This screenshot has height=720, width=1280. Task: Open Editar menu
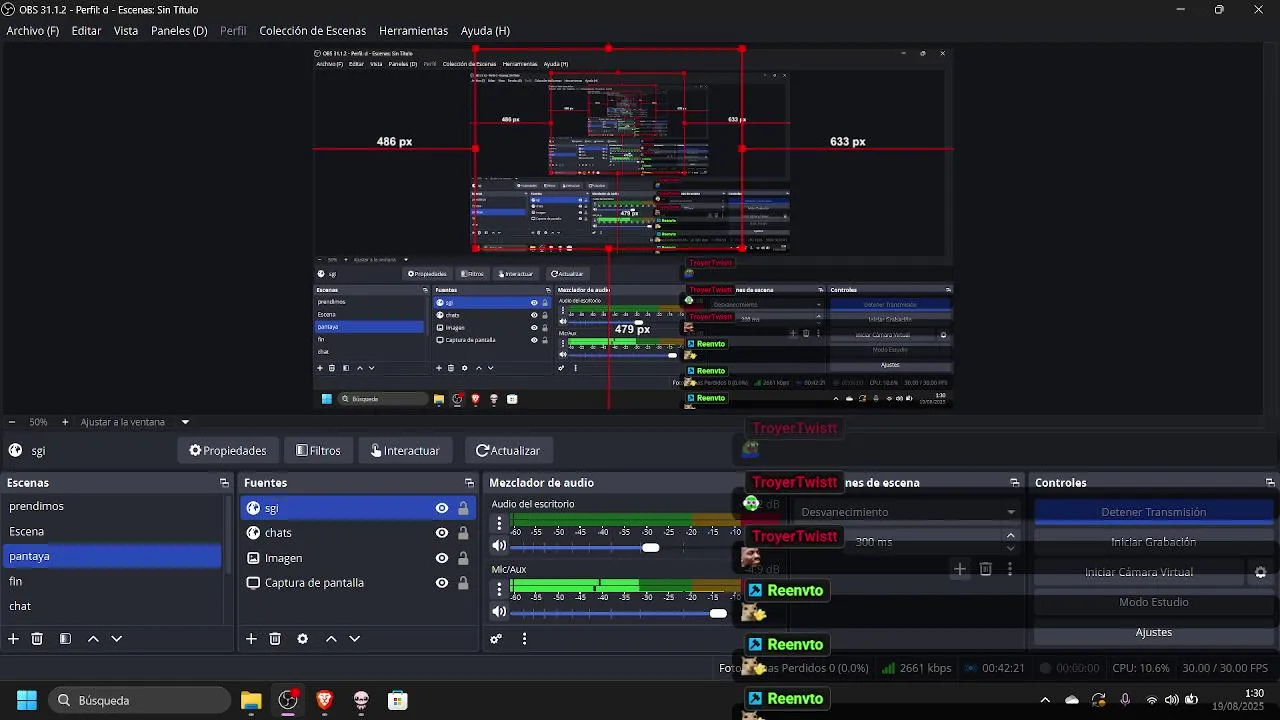tap(86, 31)
